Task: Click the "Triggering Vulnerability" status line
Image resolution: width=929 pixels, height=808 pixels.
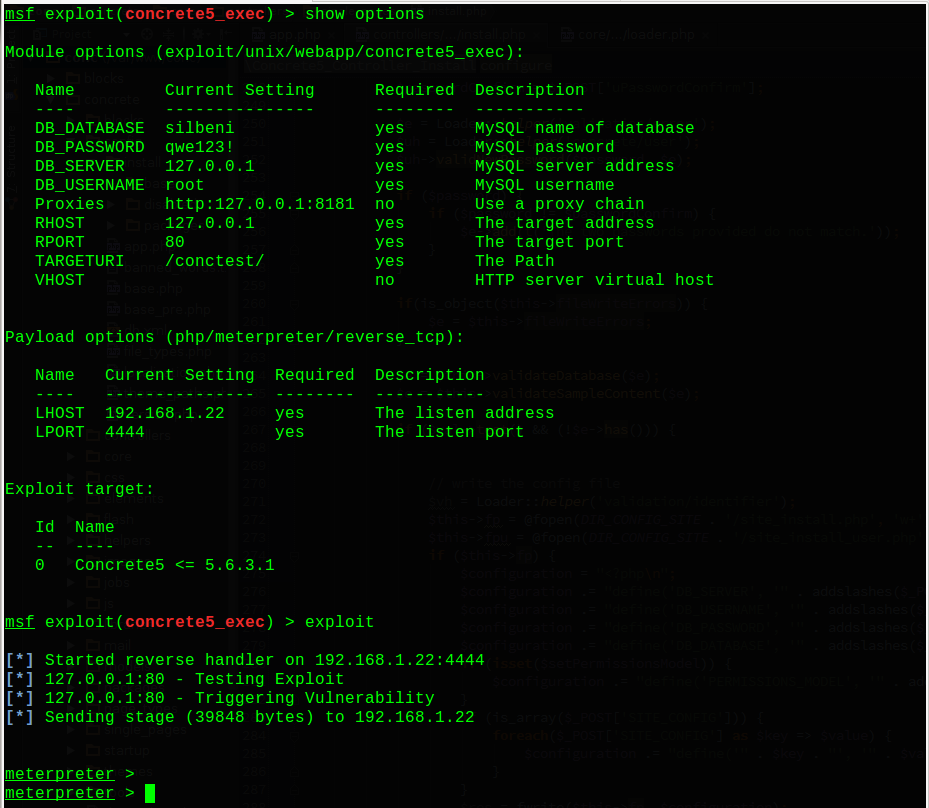Action: pyautogui.click(x=220, y=698)
